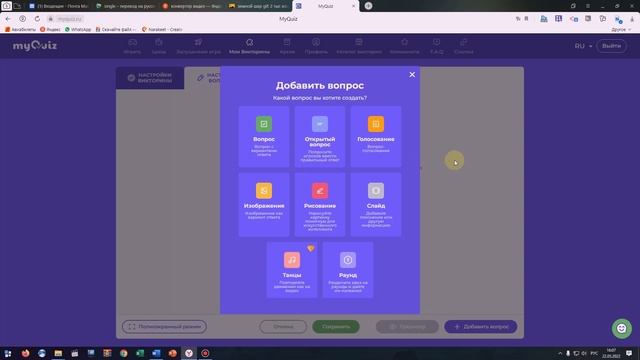This screenshot has height=360, width=640.
Task: Choose the Раунд round card
Action: 348,270
